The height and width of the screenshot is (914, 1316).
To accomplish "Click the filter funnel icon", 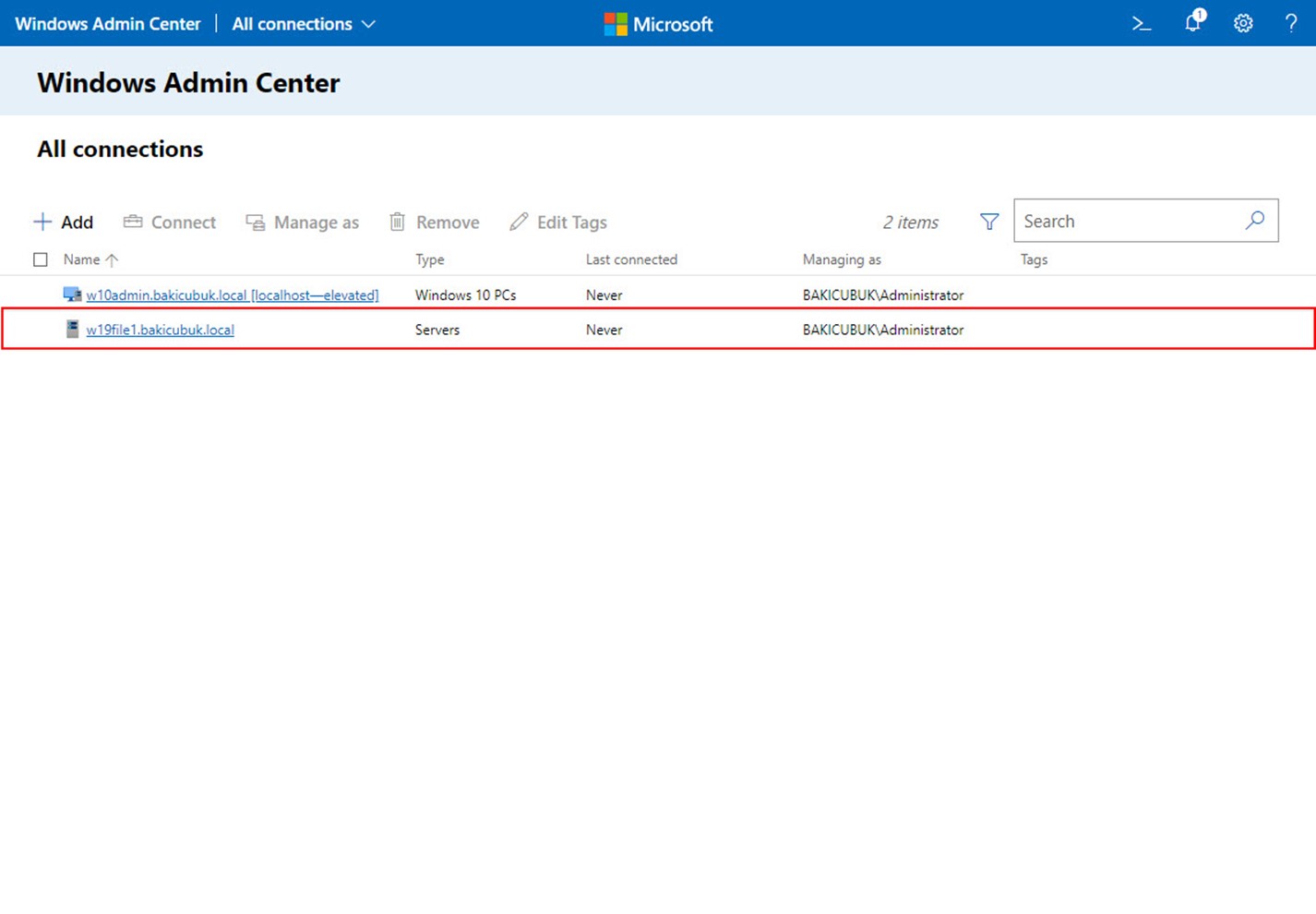I will (989, 222).
